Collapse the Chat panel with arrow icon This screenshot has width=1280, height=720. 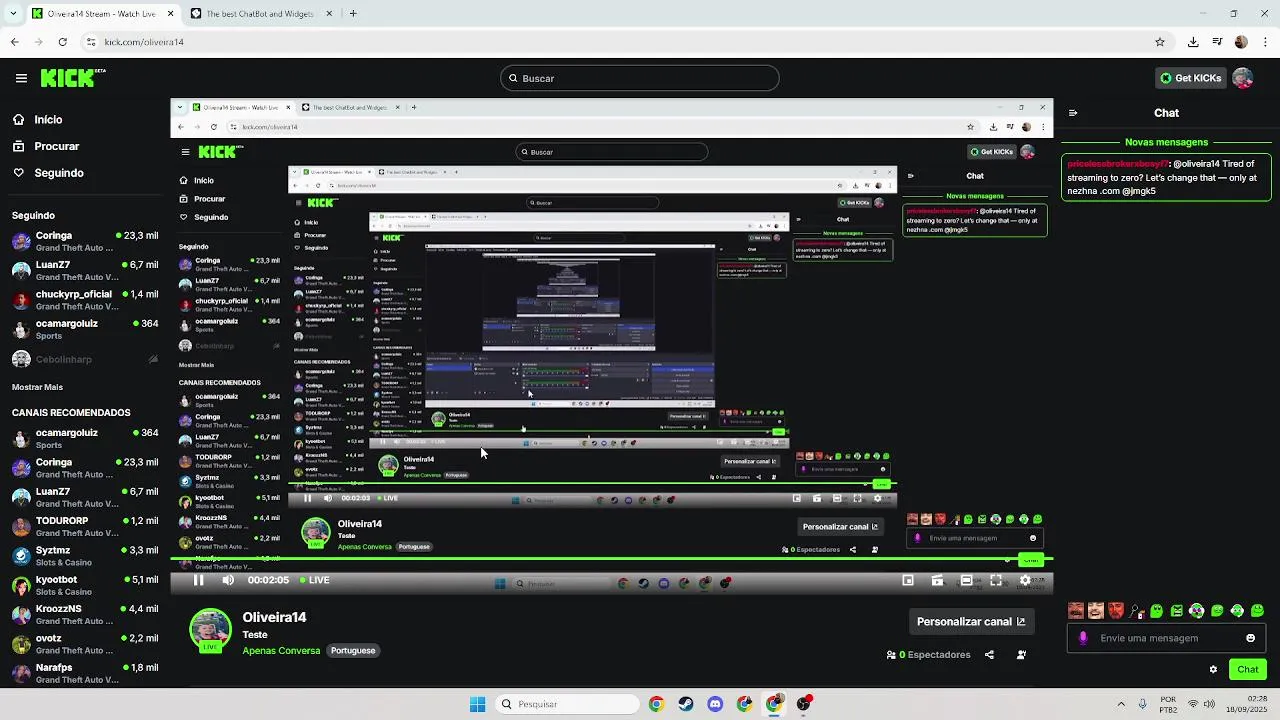1073,113
